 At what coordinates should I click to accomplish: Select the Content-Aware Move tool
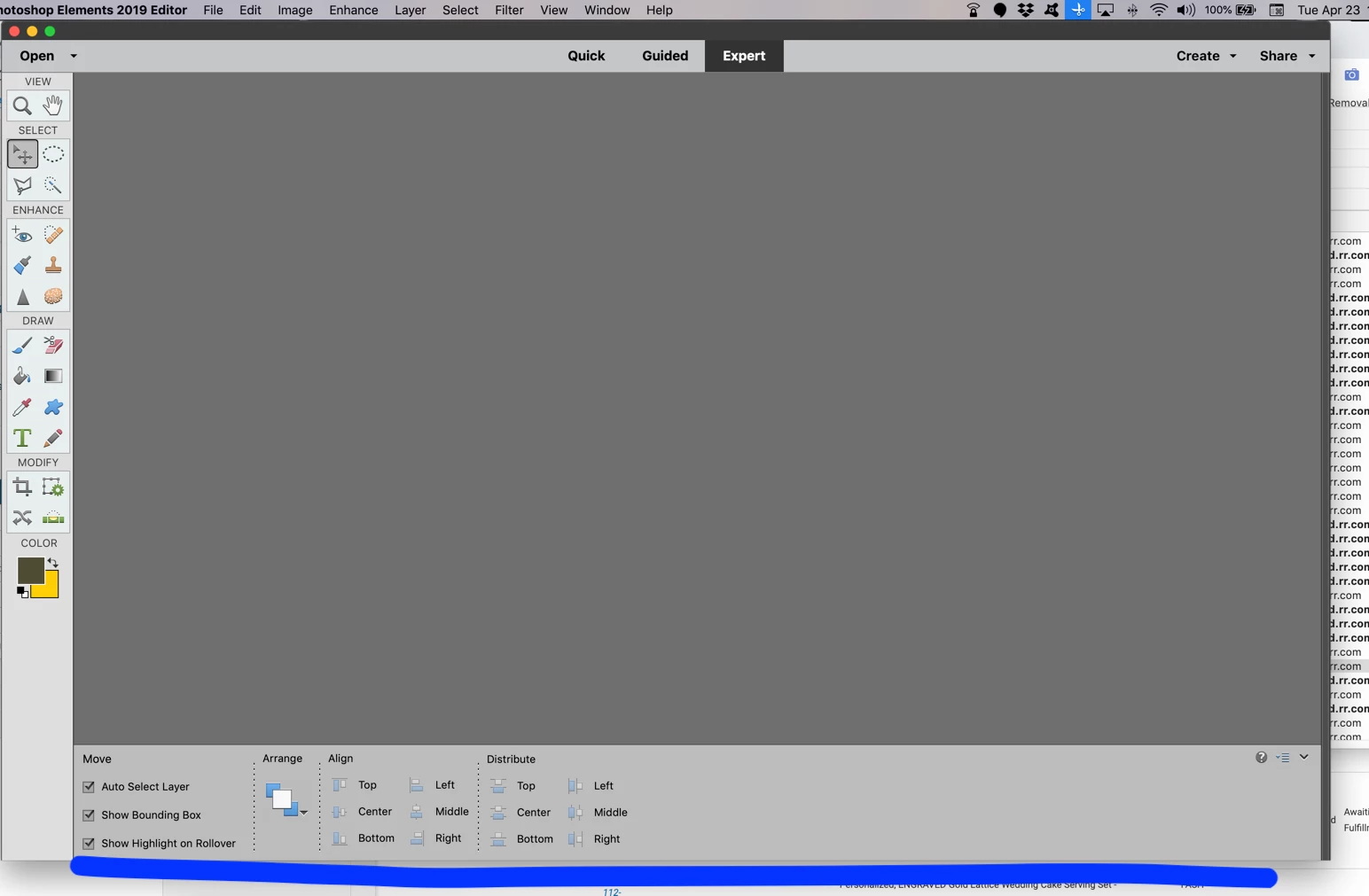22,518
